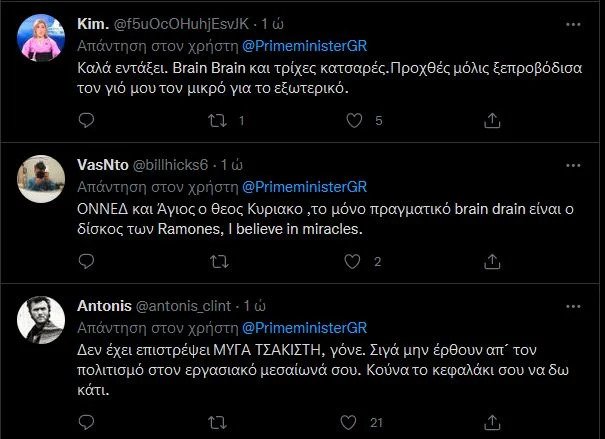Open more options for Kim.'s tweet
Viewport: 605px width, 439px height.
(571, 22)
